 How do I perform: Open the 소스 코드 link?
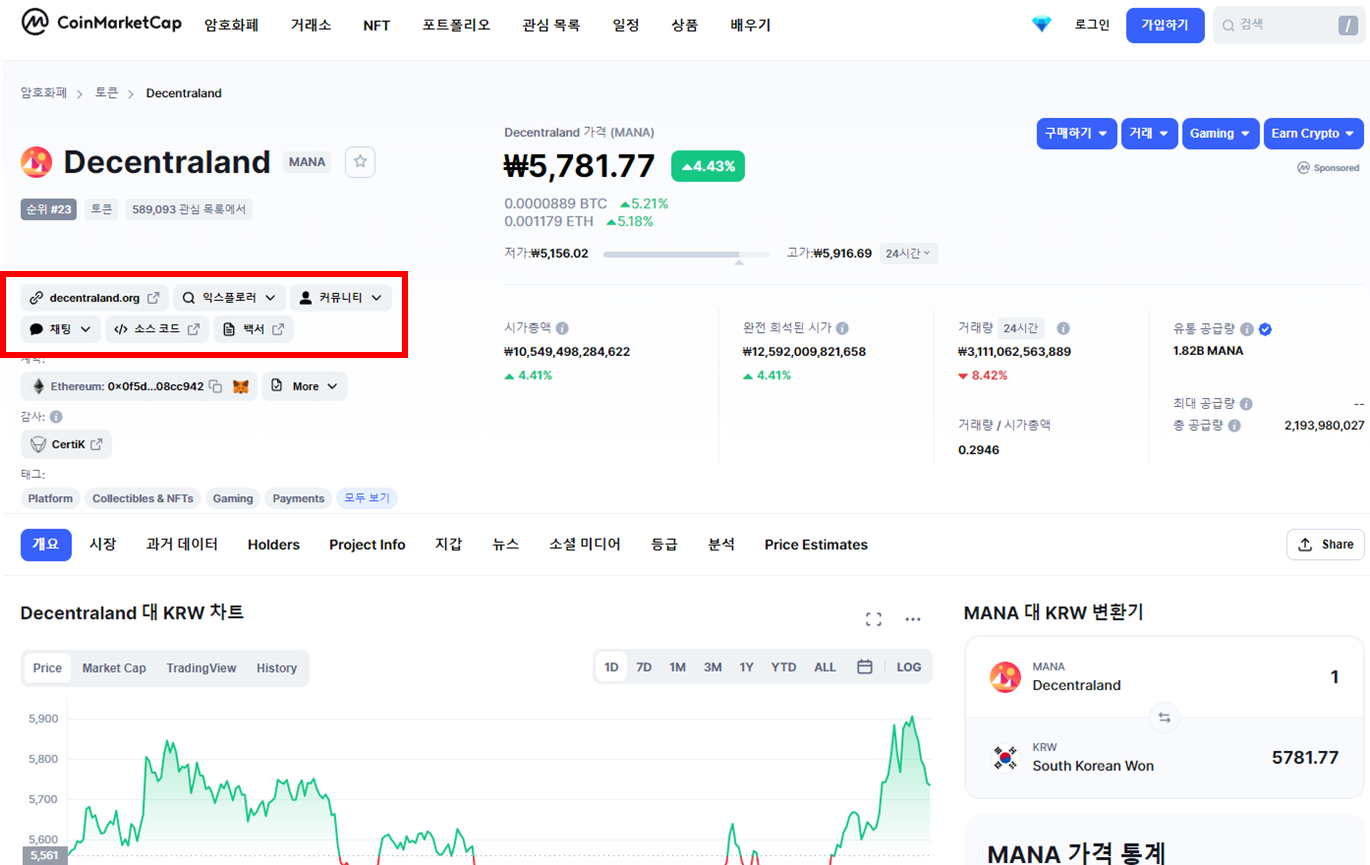[x=157, y=329]
